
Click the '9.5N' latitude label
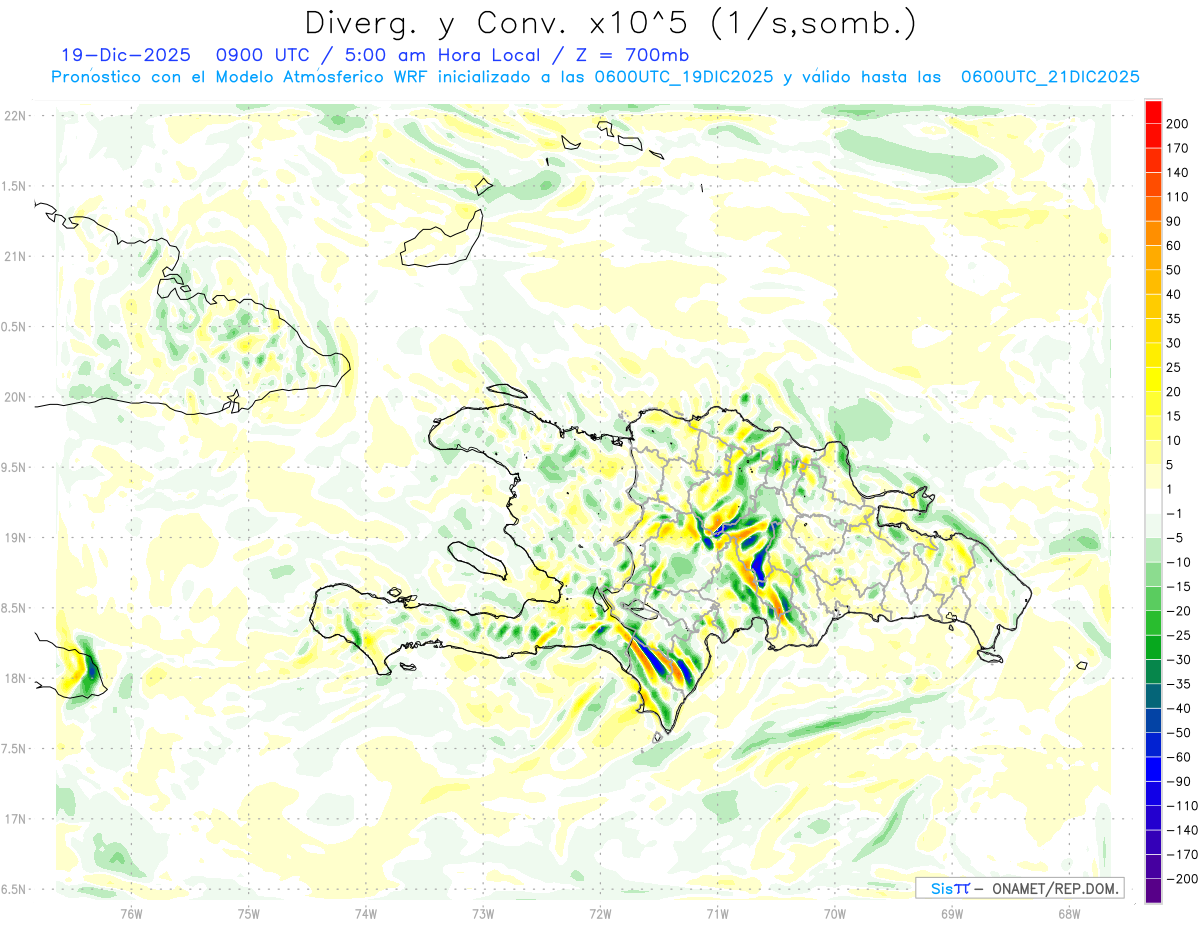pos(14,467)
